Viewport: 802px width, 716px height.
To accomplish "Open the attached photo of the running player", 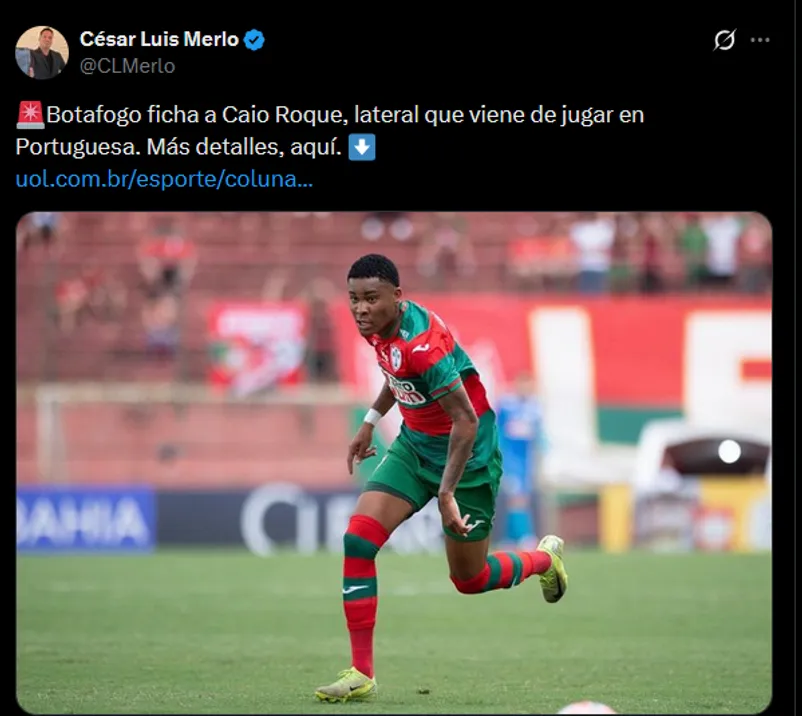I will [394, 463].
